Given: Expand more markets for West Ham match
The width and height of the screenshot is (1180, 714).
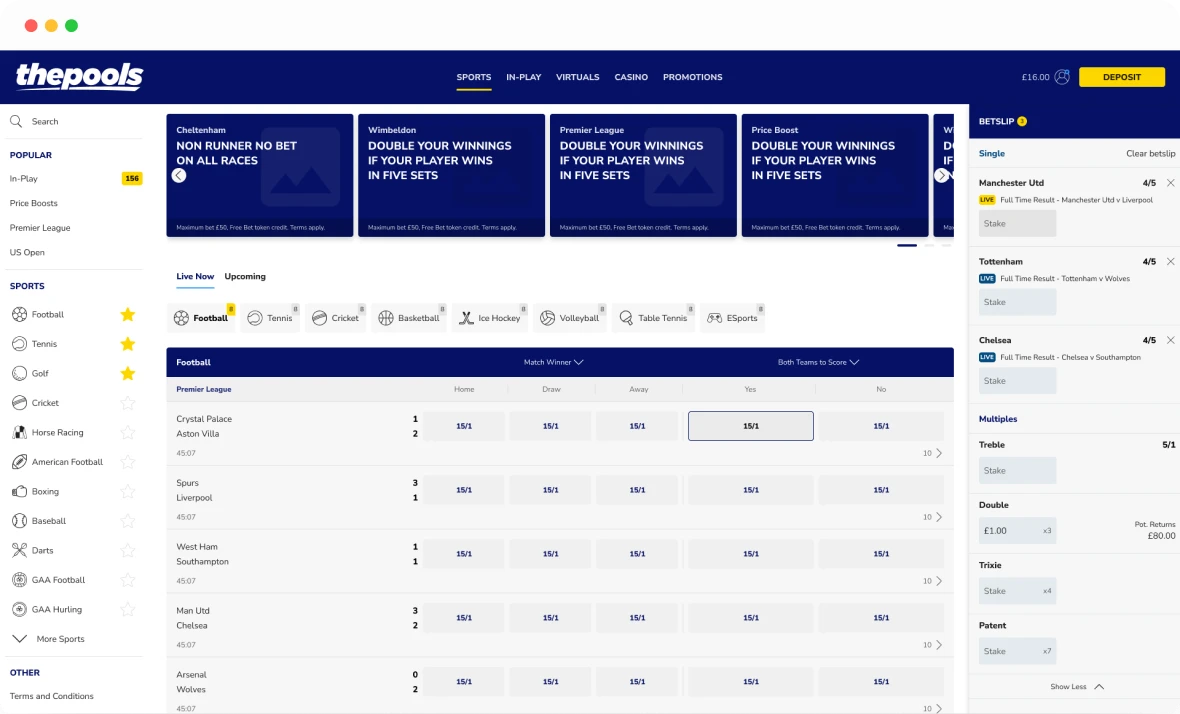Looking at the screenshot, I should [933, 581].
